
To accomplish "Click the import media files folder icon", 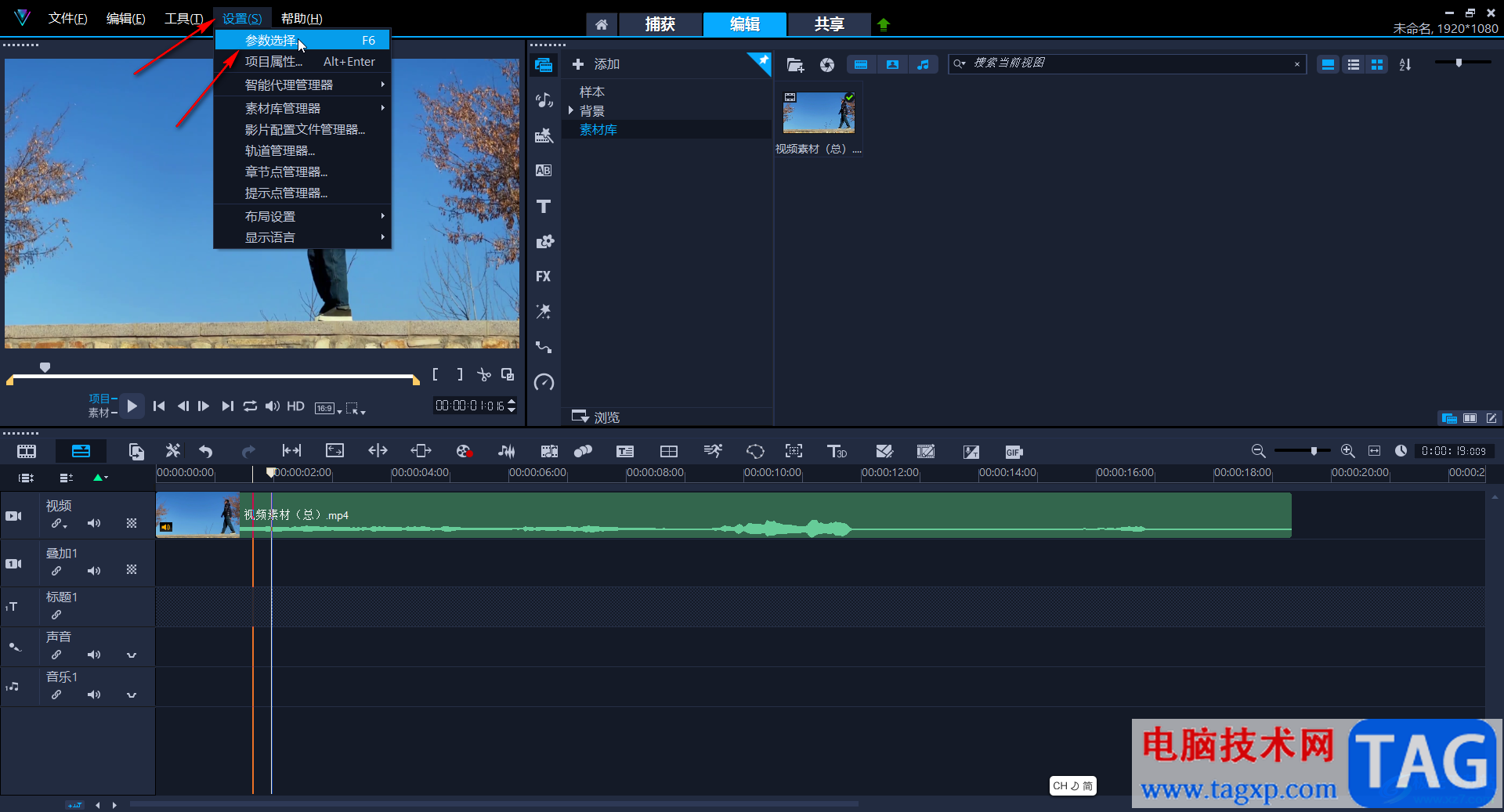I will click(x=795, y=65).
